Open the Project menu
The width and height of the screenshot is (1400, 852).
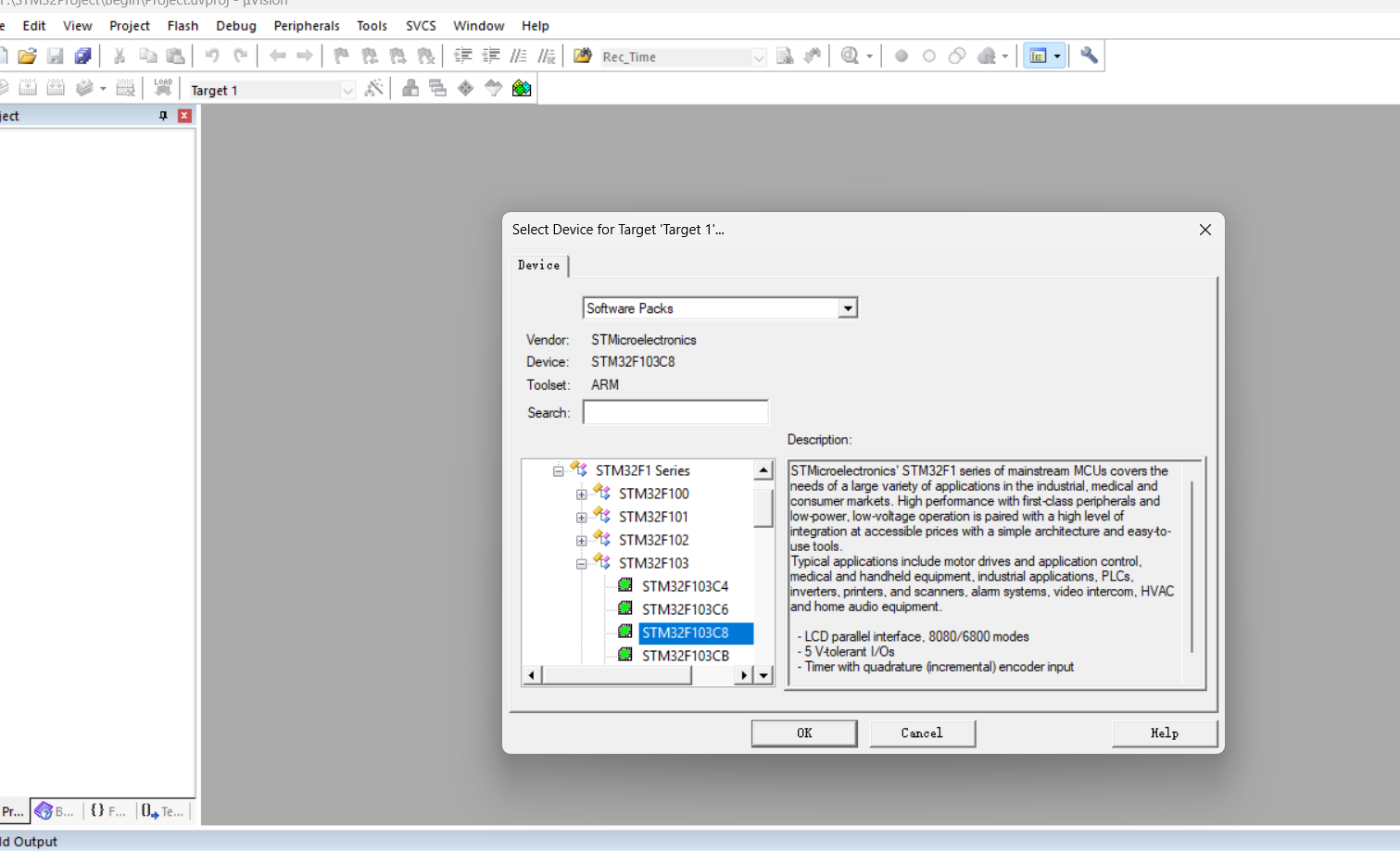130,26
